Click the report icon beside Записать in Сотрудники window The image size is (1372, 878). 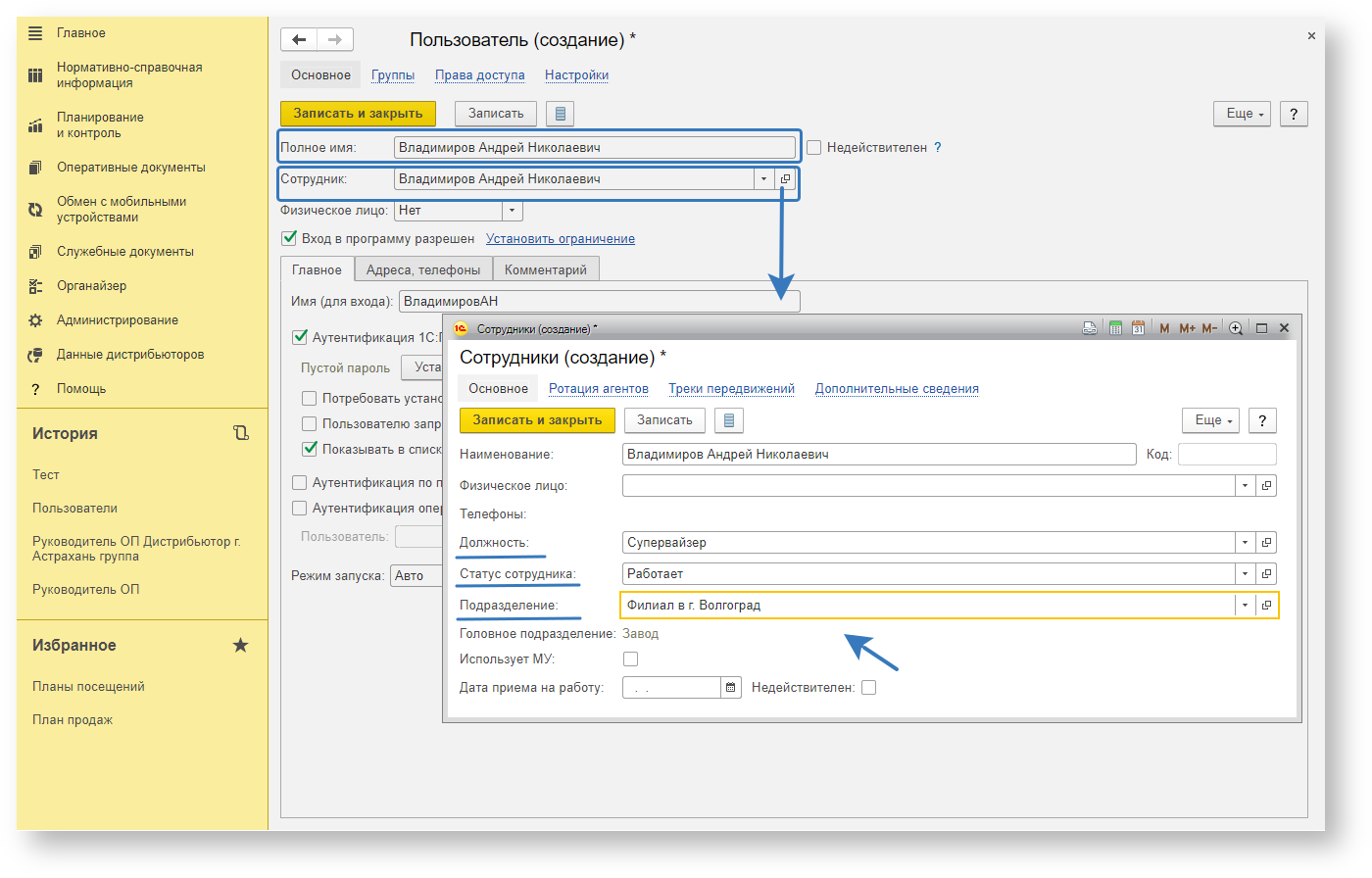729,420
